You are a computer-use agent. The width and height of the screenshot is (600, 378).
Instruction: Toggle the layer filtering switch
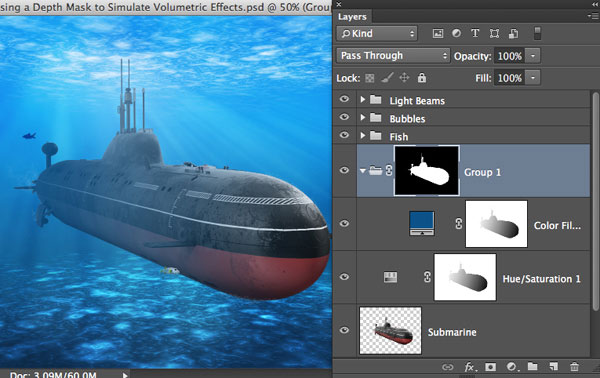(x=537, y=33)
